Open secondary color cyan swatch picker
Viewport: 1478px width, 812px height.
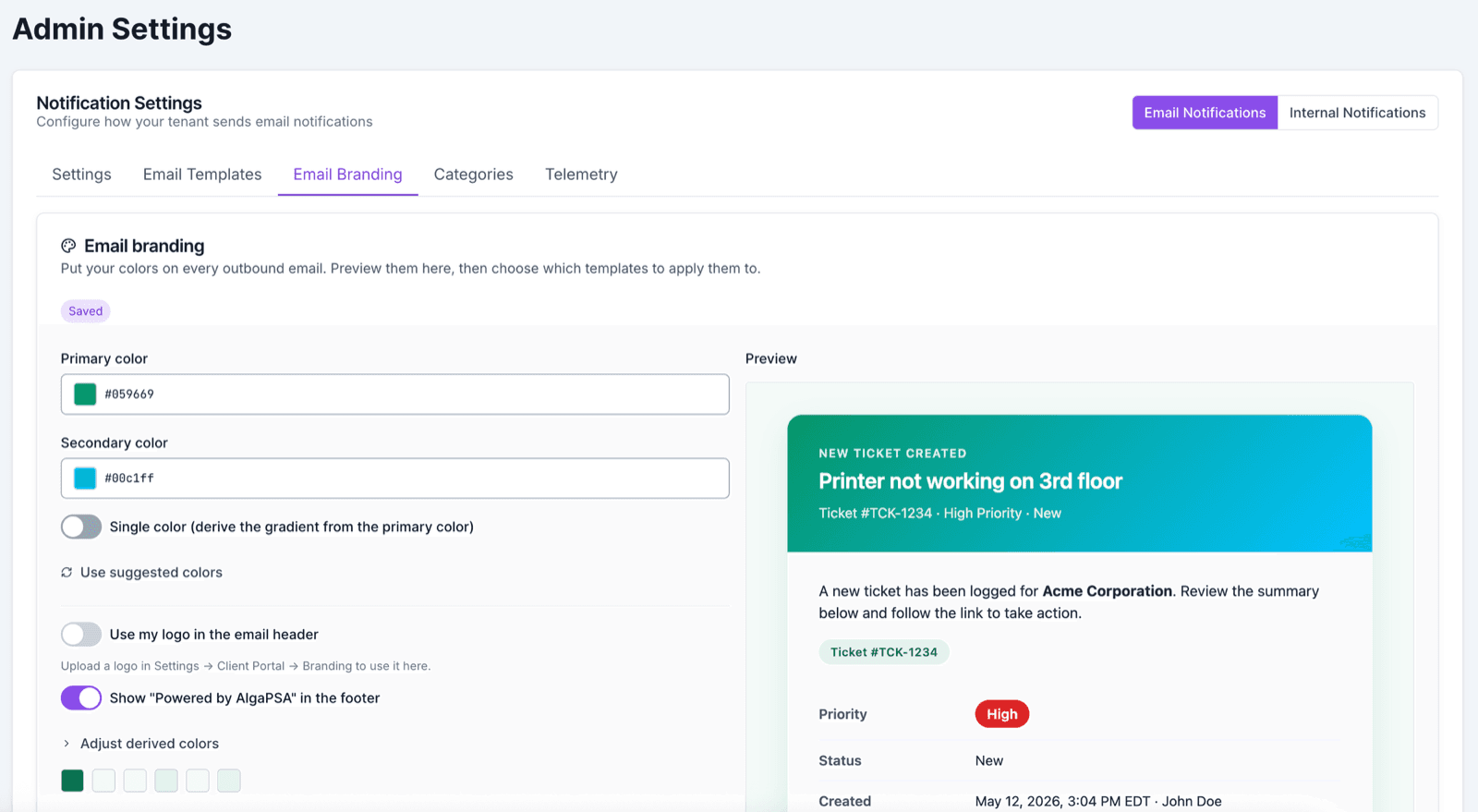point(85,479)
